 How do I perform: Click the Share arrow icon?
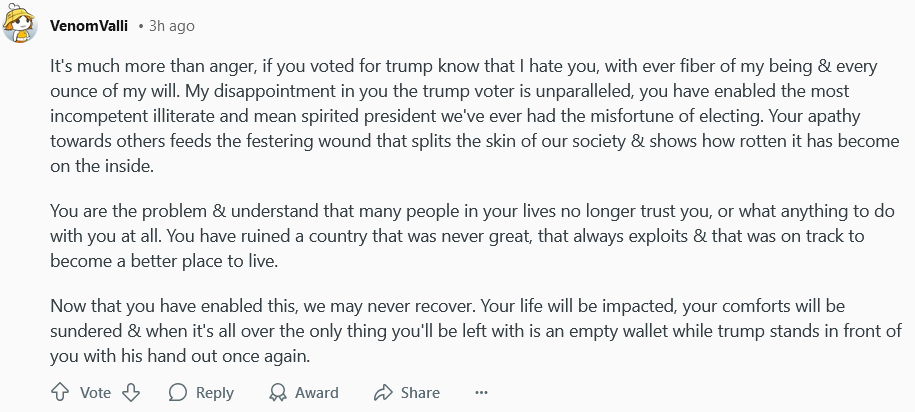pyautogui.click(x=383, y=393)
